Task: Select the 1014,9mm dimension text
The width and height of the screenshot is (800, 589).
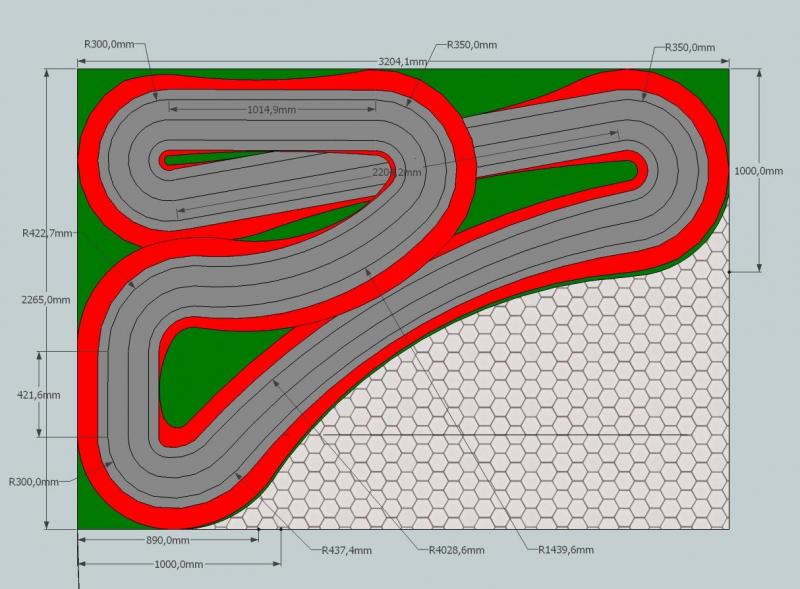Action: [272, 109]
